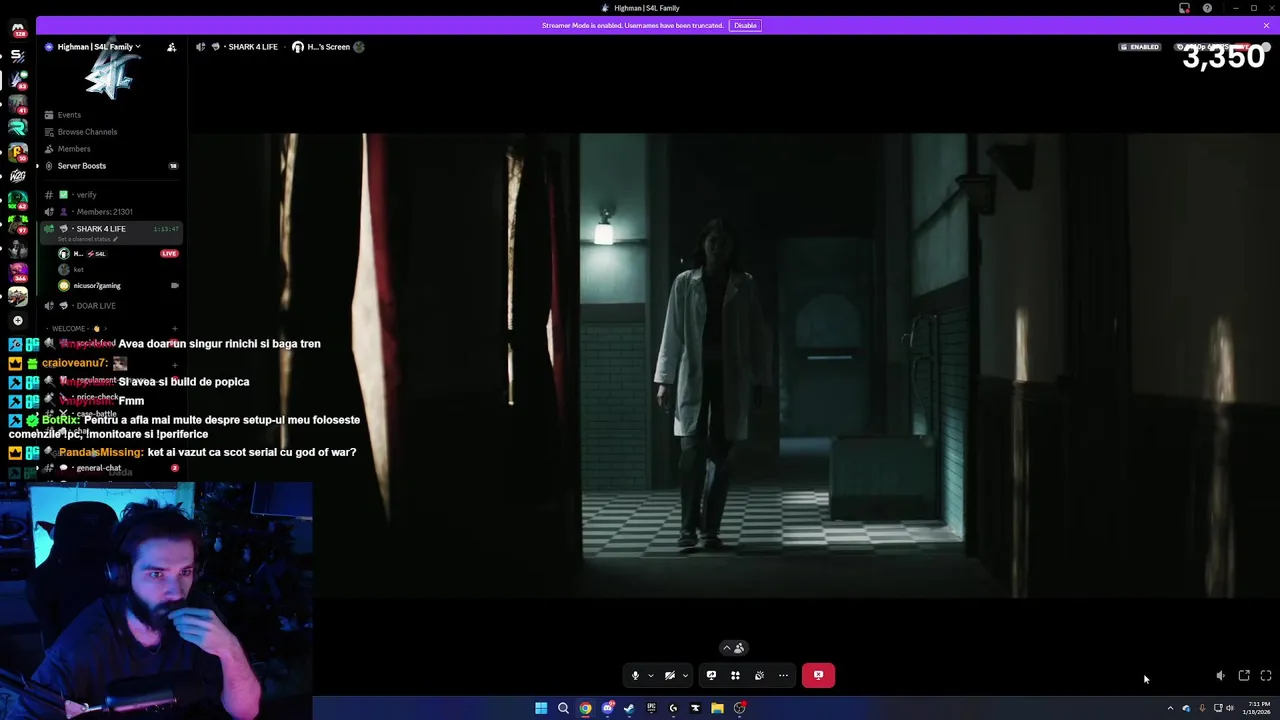Add a server with the plus icon
The height and width of the screenshot is (720, 1280).
tap(17, 320)
